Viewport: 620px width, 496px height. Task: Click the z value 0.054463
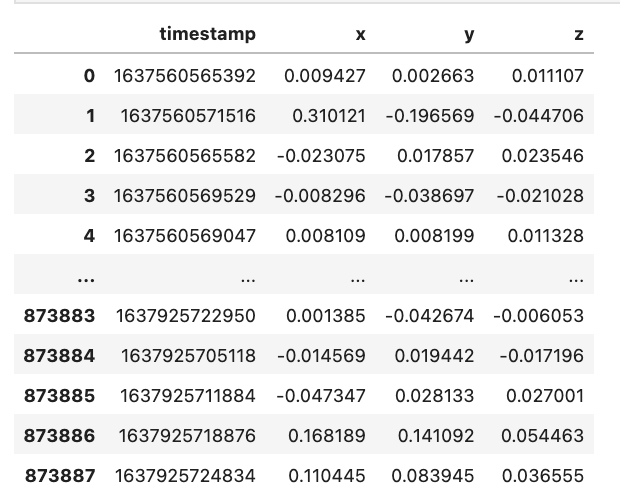(542, 435)
